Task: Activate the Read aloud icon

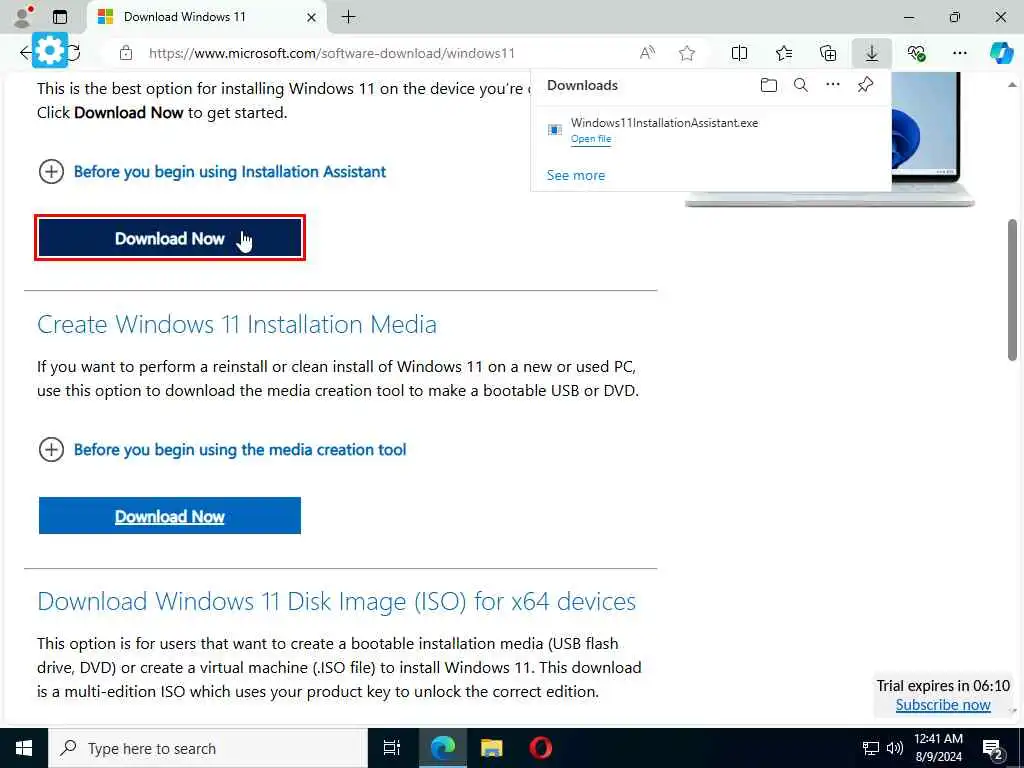Action: point(647,54)
